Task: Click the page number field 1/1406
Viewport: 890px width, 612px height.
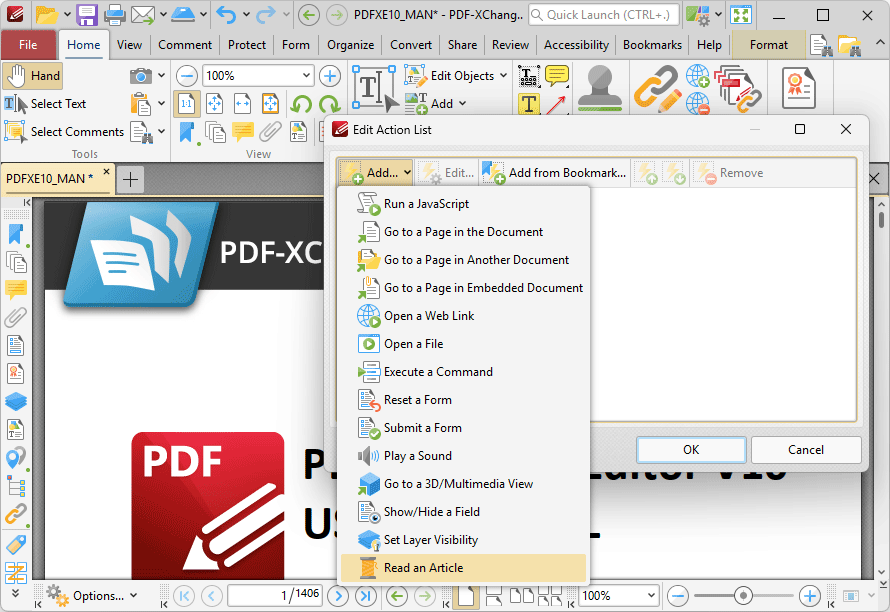Action: (274, 595)
